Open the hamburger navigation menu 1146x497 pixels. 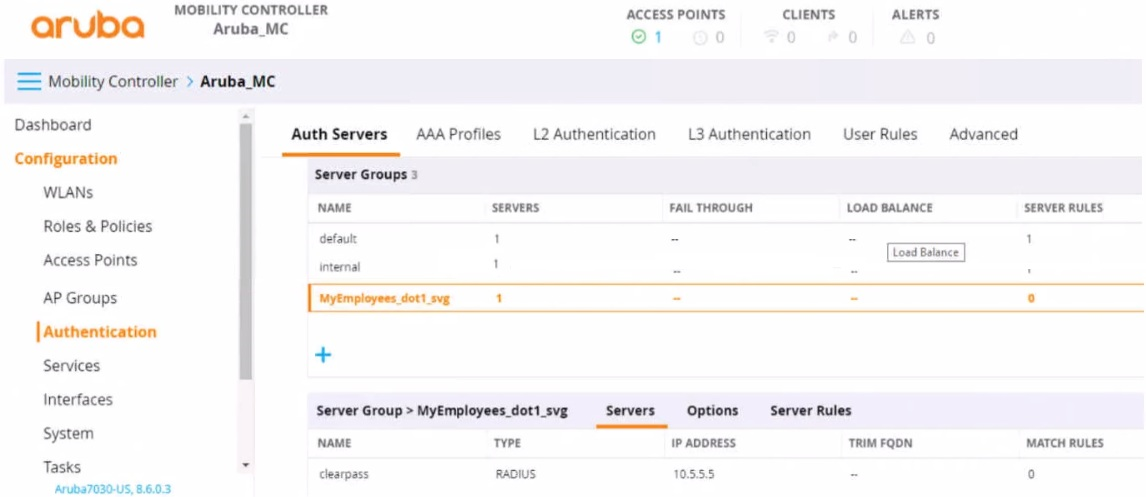pos(29,82)
